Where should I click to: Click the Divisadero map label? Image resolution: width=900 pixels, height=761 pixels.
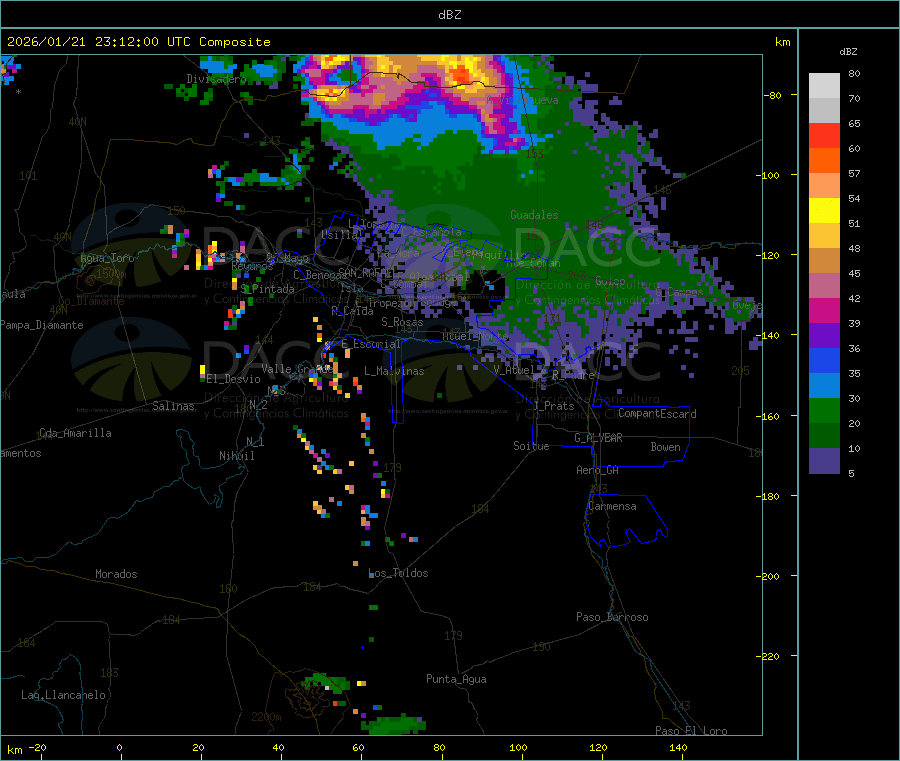click(216, 79)
